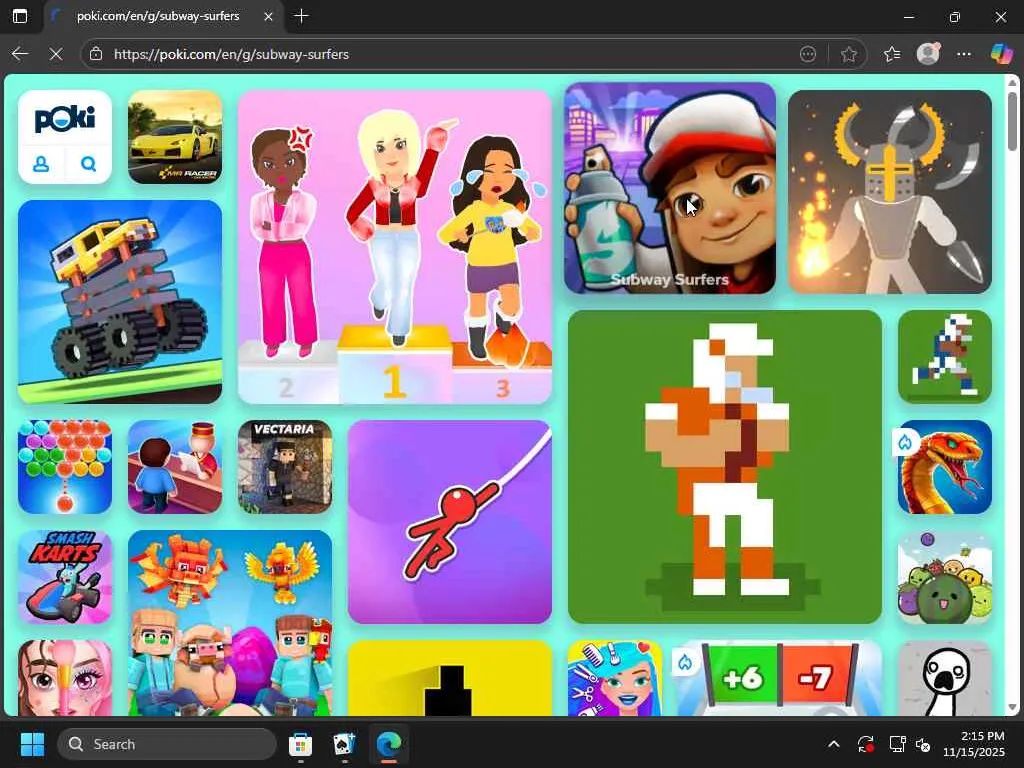1024x768 pixels.
Task: Open the large pixel football player game
Action: (725, 467)
